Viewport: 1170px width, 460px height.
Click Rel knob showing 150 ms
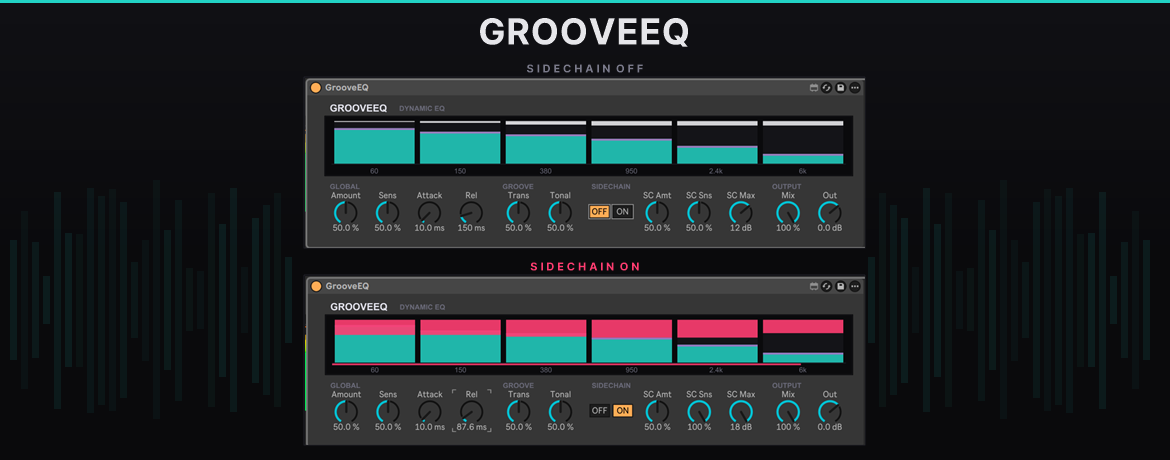[x=472, y=213]
